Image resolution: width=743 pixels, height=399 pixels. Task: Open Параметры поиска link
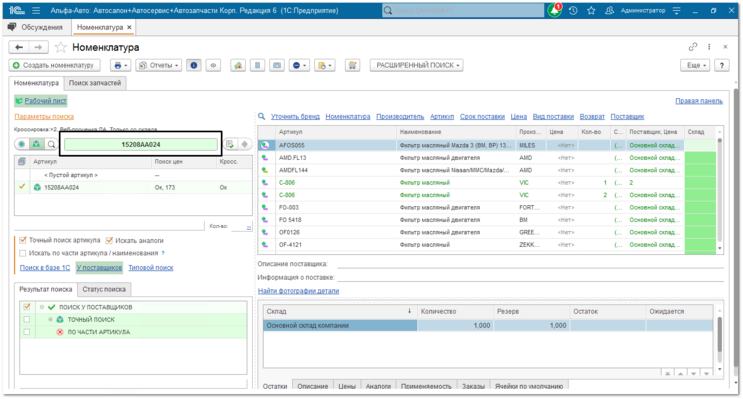tap(44, 116)
